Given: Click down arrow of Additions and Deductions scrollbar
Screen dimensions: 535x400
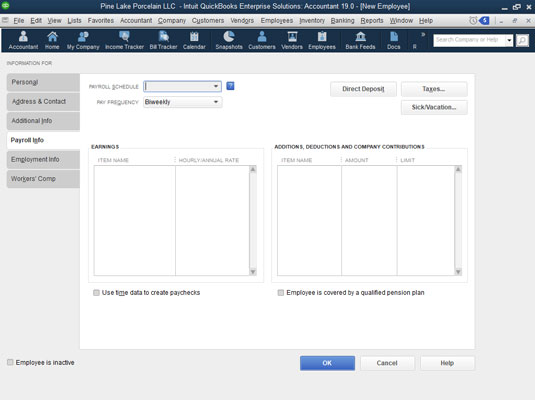Looking at the screenshot, I should (x=458, y=272).
